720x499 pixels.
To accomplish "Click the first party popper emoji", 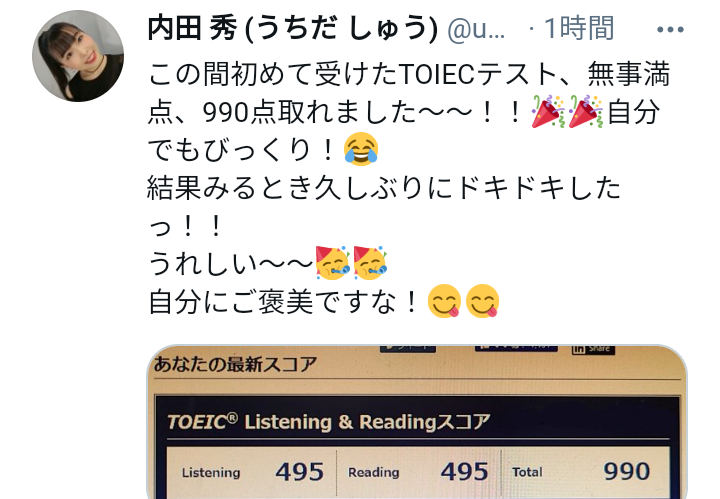I will click(x=548, y=112).
